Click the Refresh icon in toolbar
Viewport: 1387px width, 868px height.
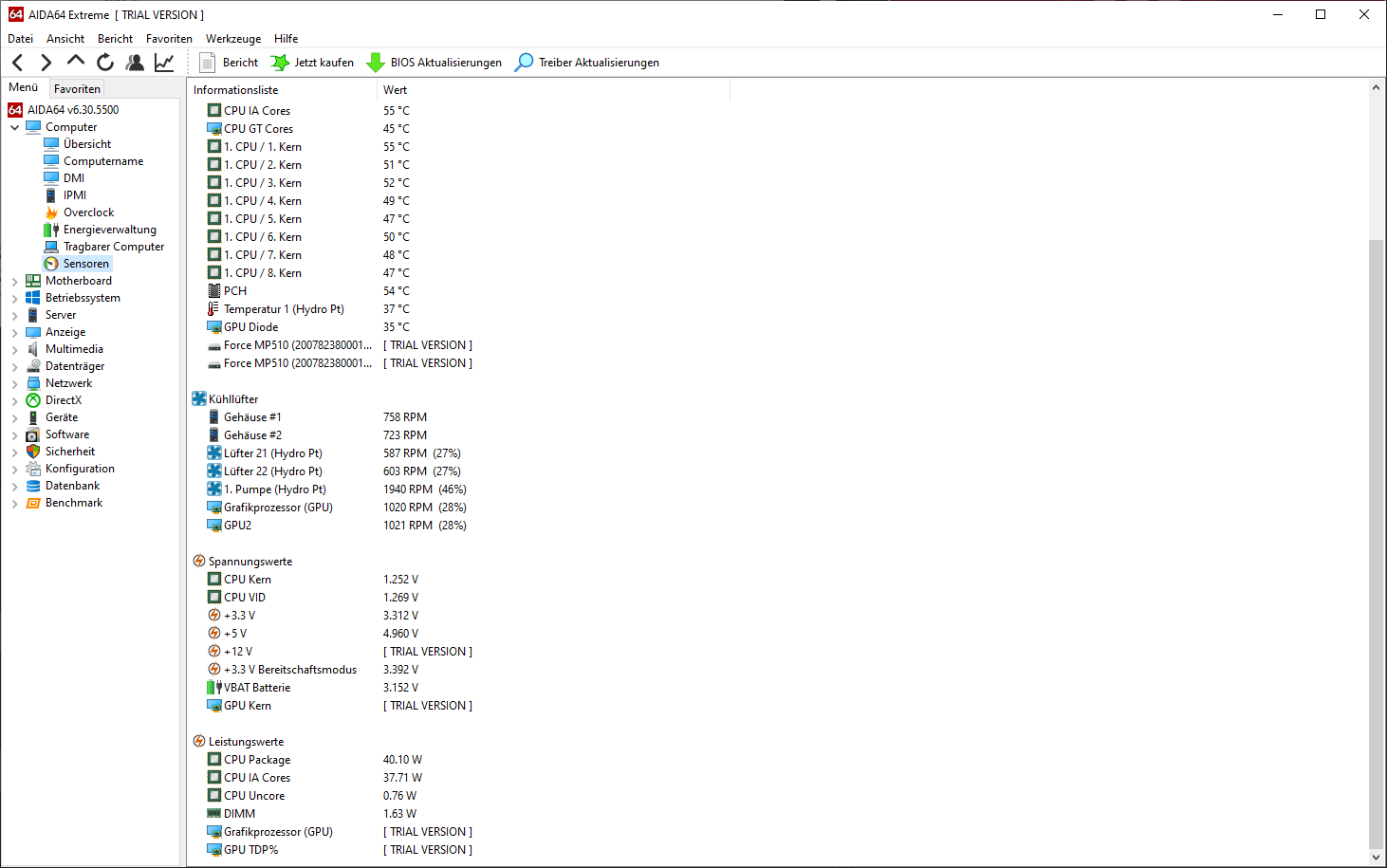[105, 63]
